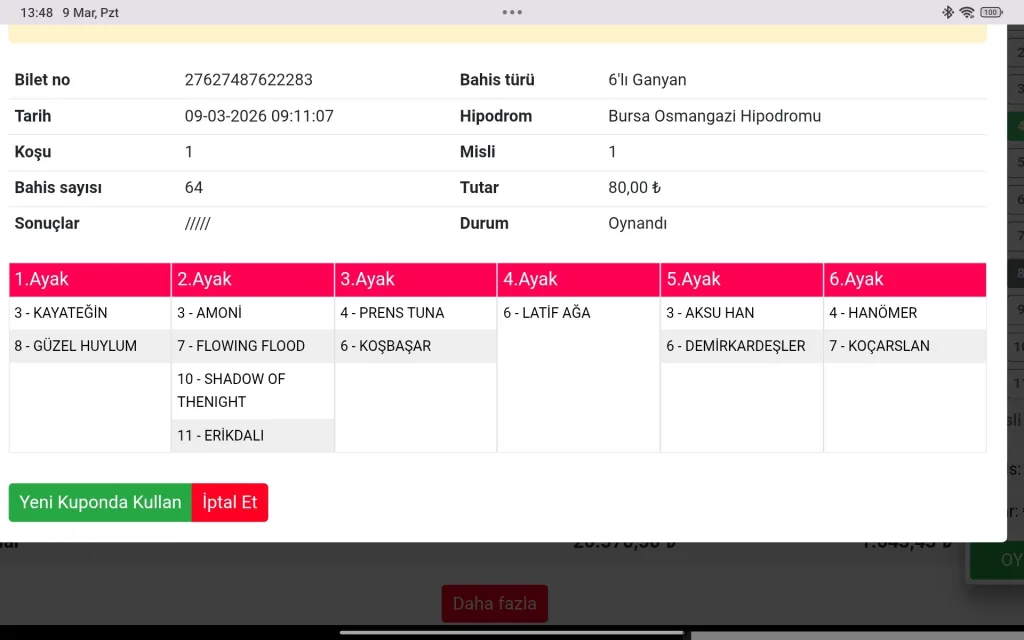Tap the dimmed Daha fazla button
This screenshot has height=640, width=1024.
[x=495, y=603]
